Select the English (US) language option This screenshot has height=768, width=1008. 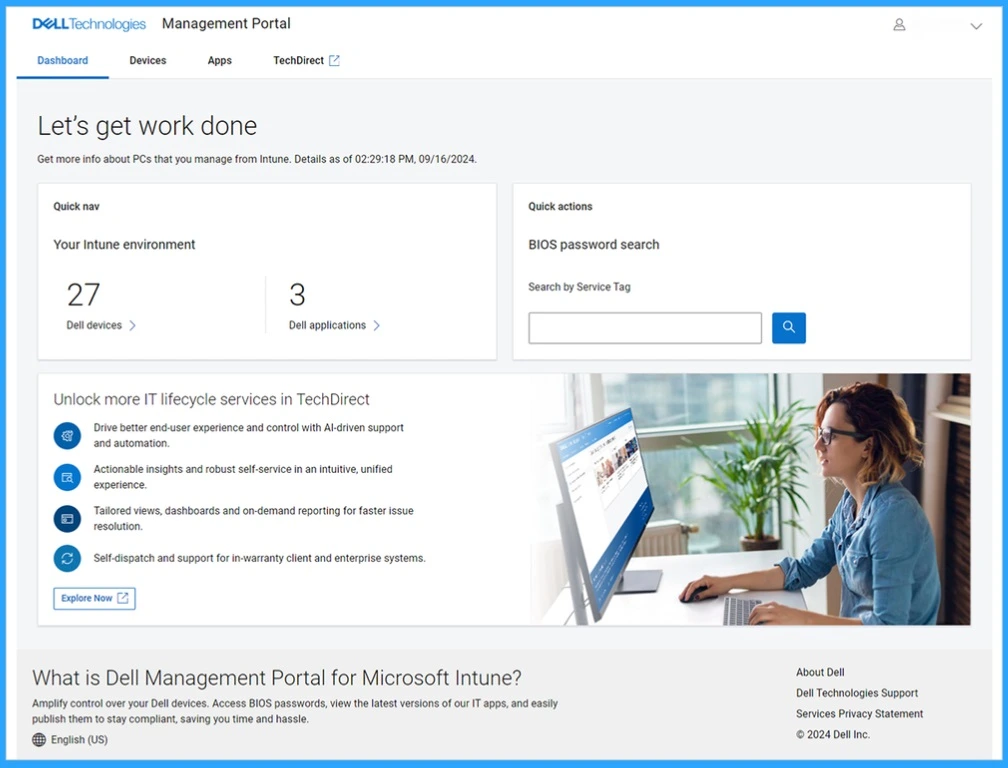pos(79,740)
